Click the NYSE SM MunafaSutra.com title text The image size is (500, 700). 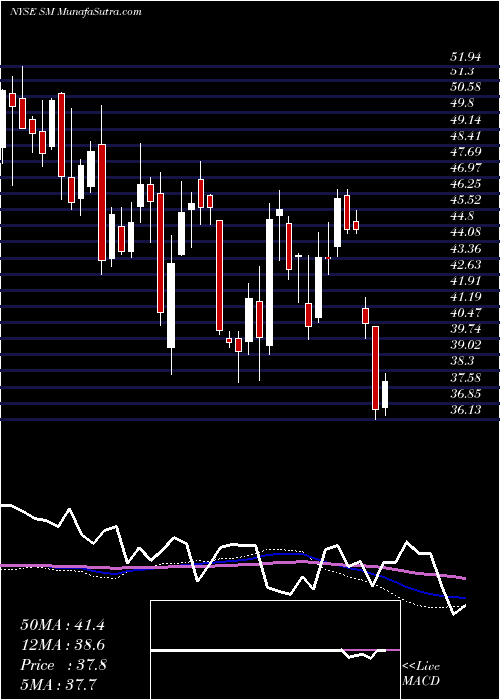tap(75, 12)
